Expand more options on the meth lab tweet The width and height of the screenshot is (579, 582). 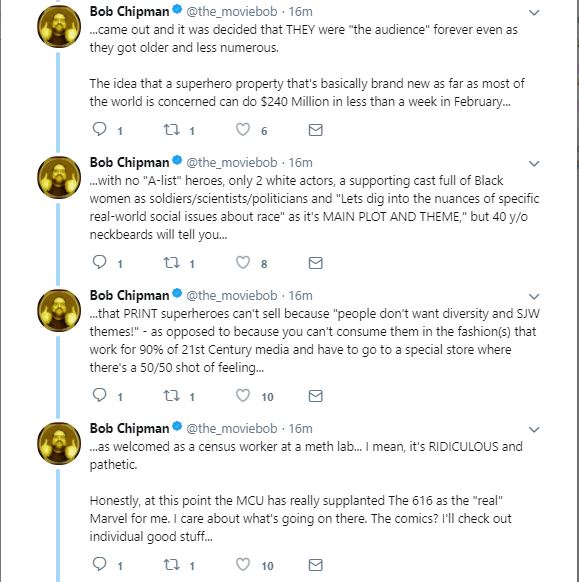tap(534, 429)
